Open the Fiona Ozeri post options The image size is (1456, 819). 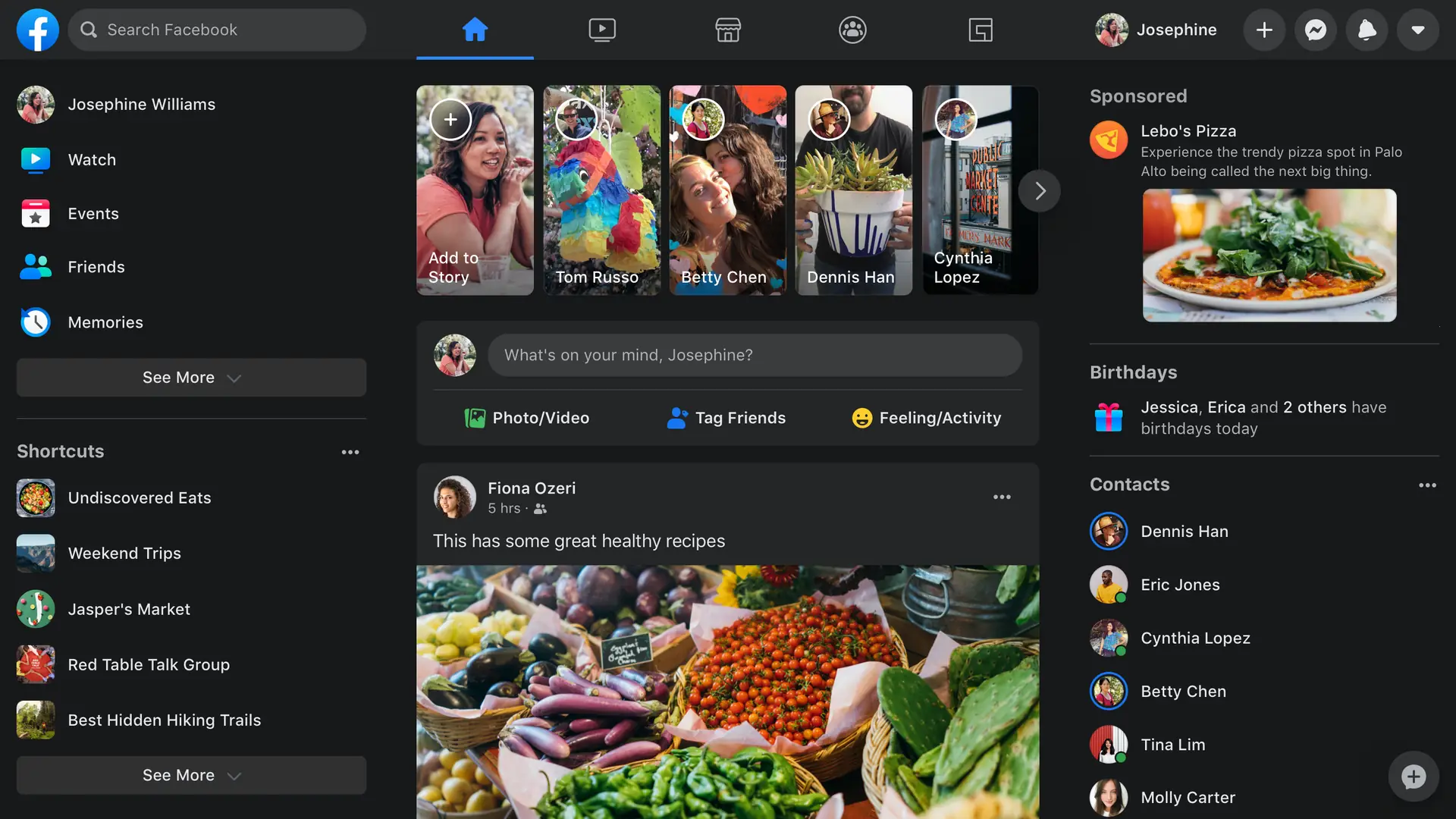click(1002, 497)
